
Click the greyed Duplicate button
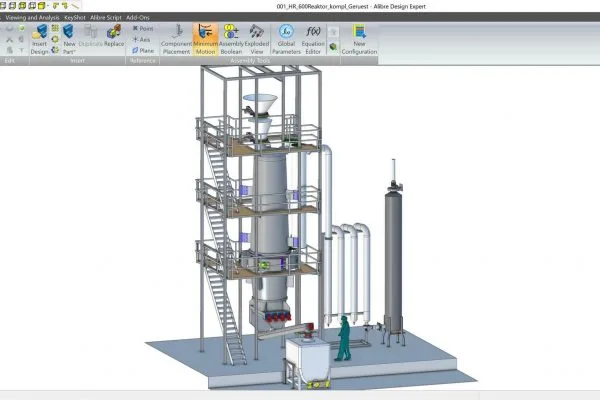coord(90,36)
